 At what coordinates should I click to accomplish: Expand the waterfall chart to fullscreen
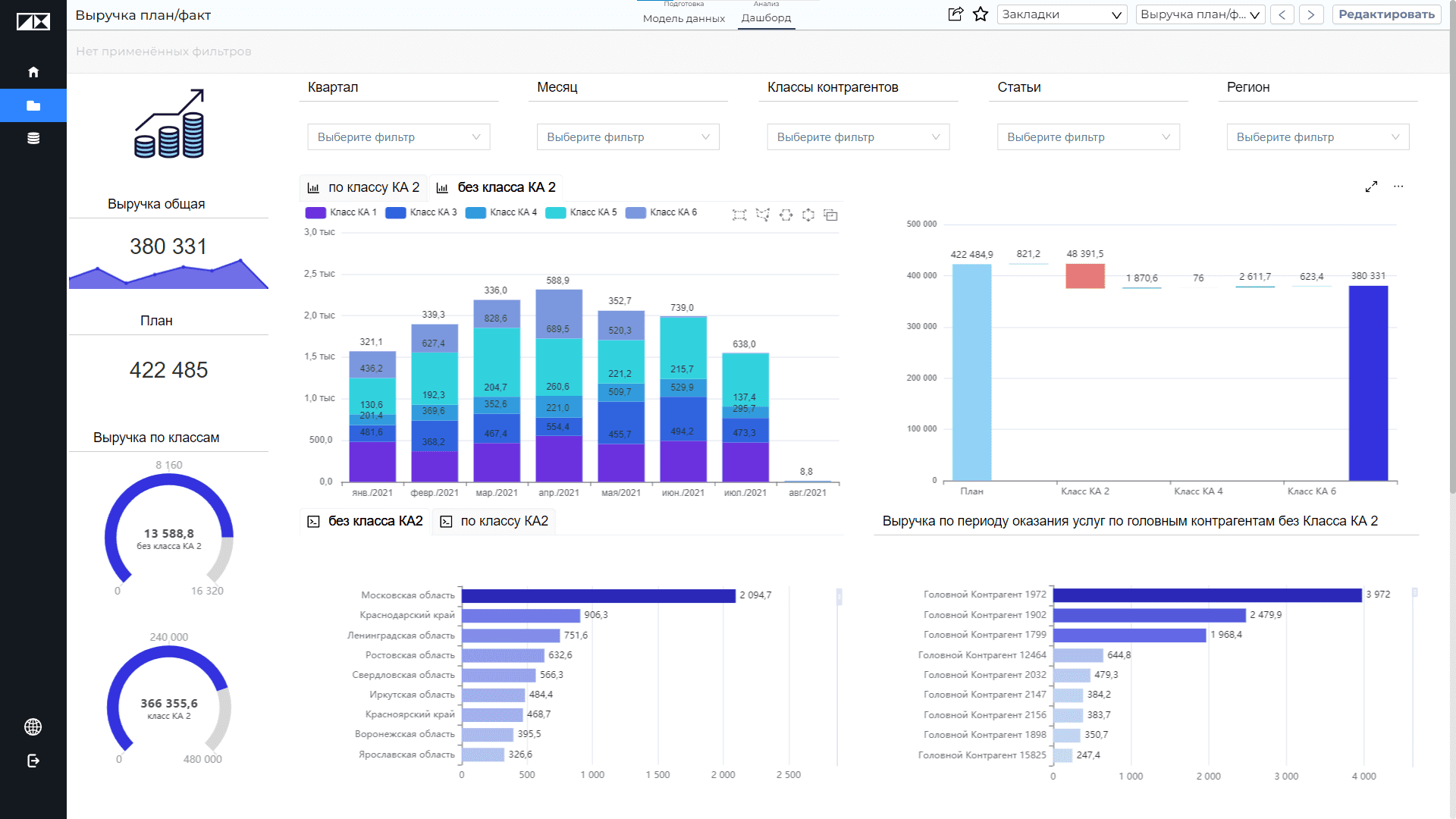tap(1371, 187)
